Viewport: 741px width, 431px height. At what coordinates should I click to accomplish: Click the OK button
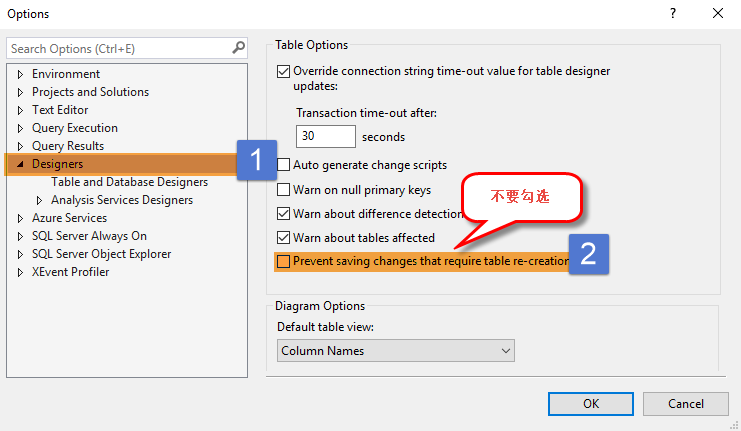[590, 403]
